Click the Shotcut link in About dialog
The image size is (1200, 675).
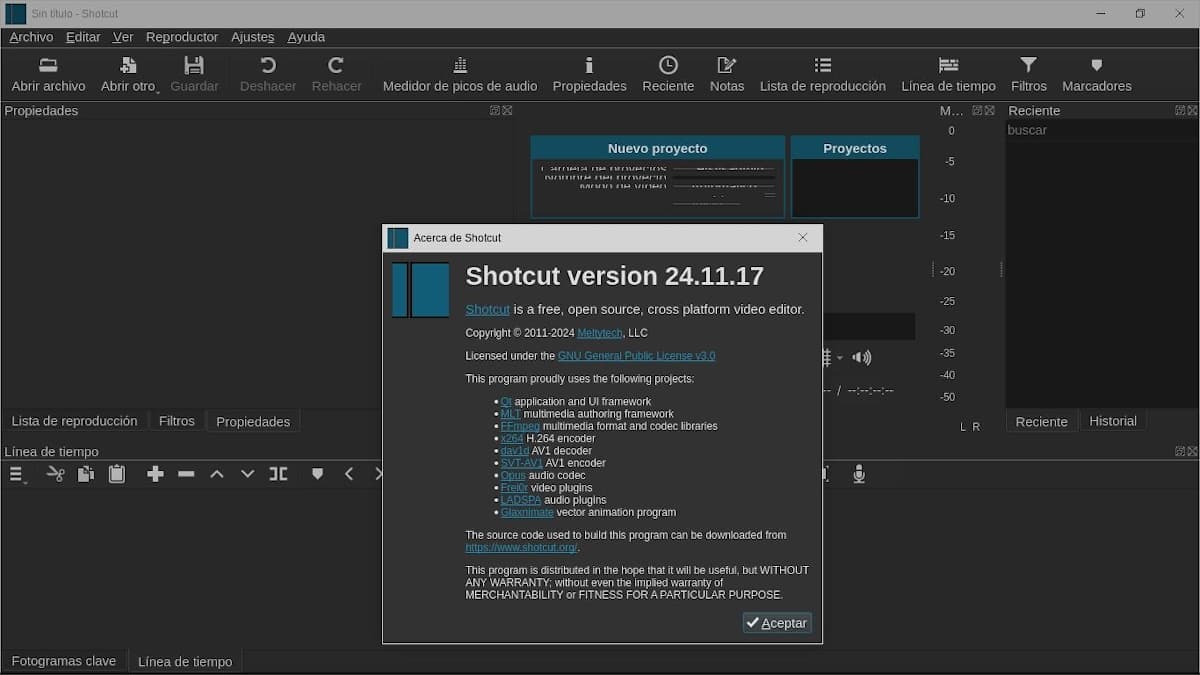pos(488,309)
